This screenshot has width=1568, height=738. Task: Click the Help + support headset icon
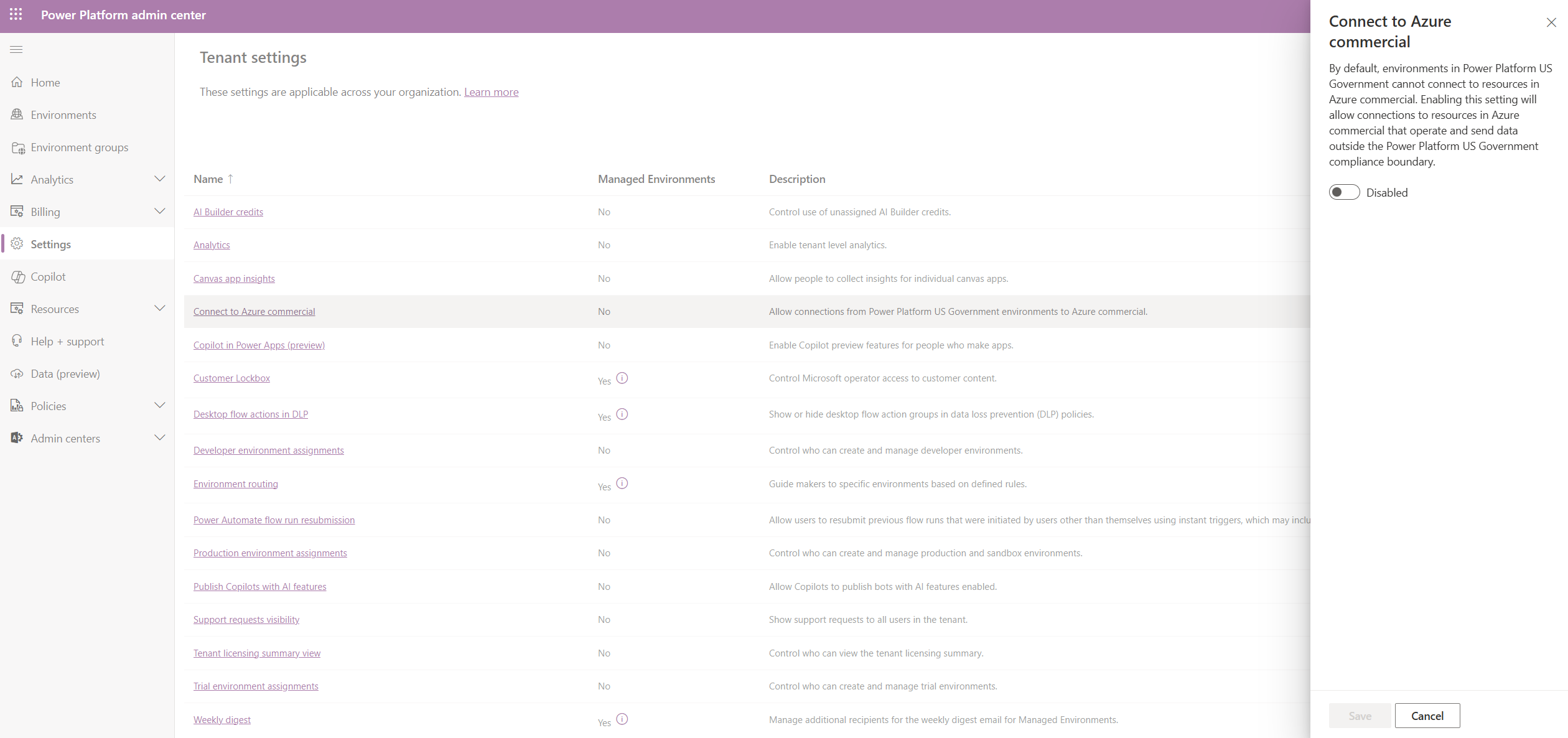coord(16,341)
